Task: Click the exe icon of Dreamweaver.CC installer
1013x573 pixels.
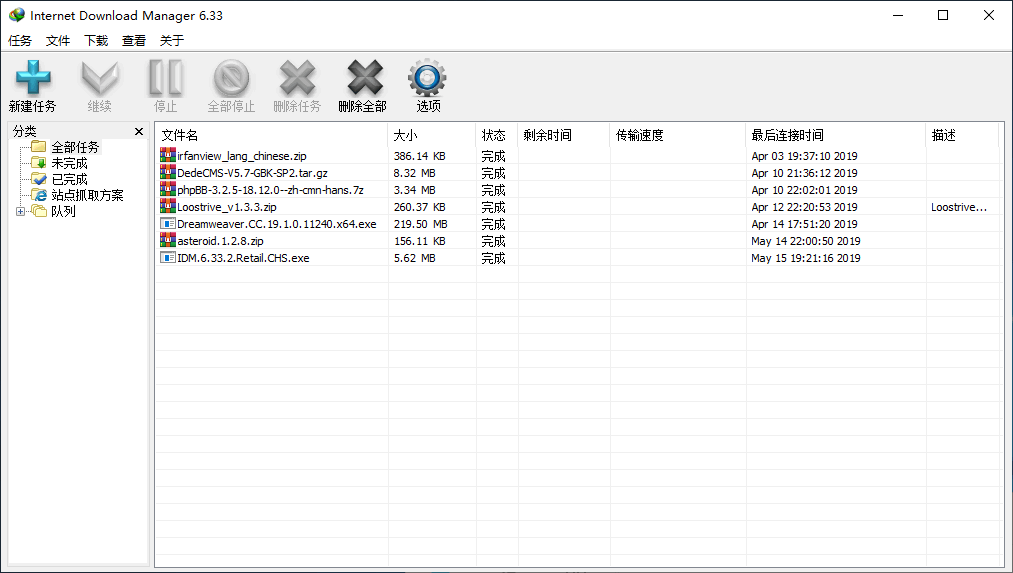Action: pos(168,224)
